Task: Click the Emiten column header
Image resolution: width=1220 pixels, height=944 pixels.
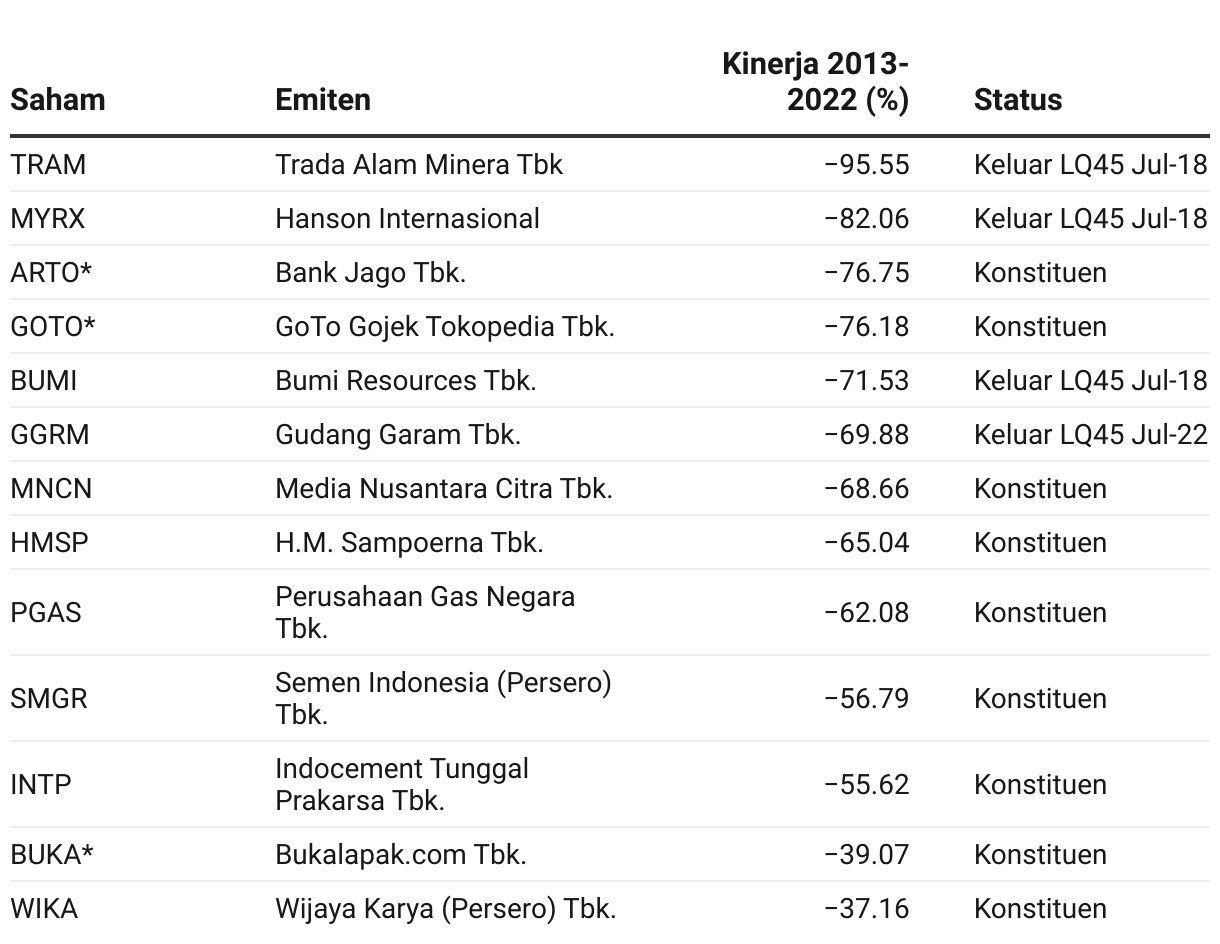Action: point(323,100)
